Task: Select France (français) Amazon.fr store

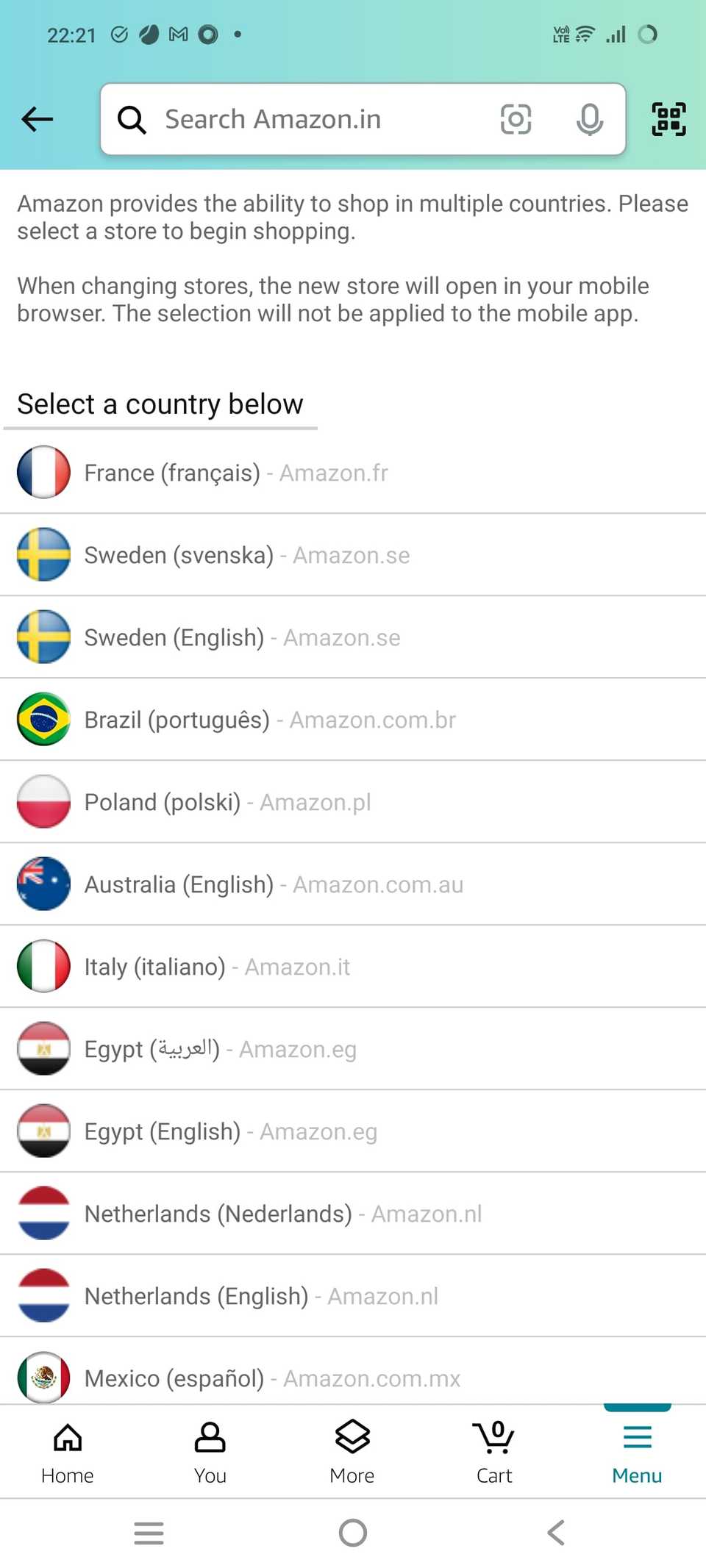Action: [x=236, y=473]
